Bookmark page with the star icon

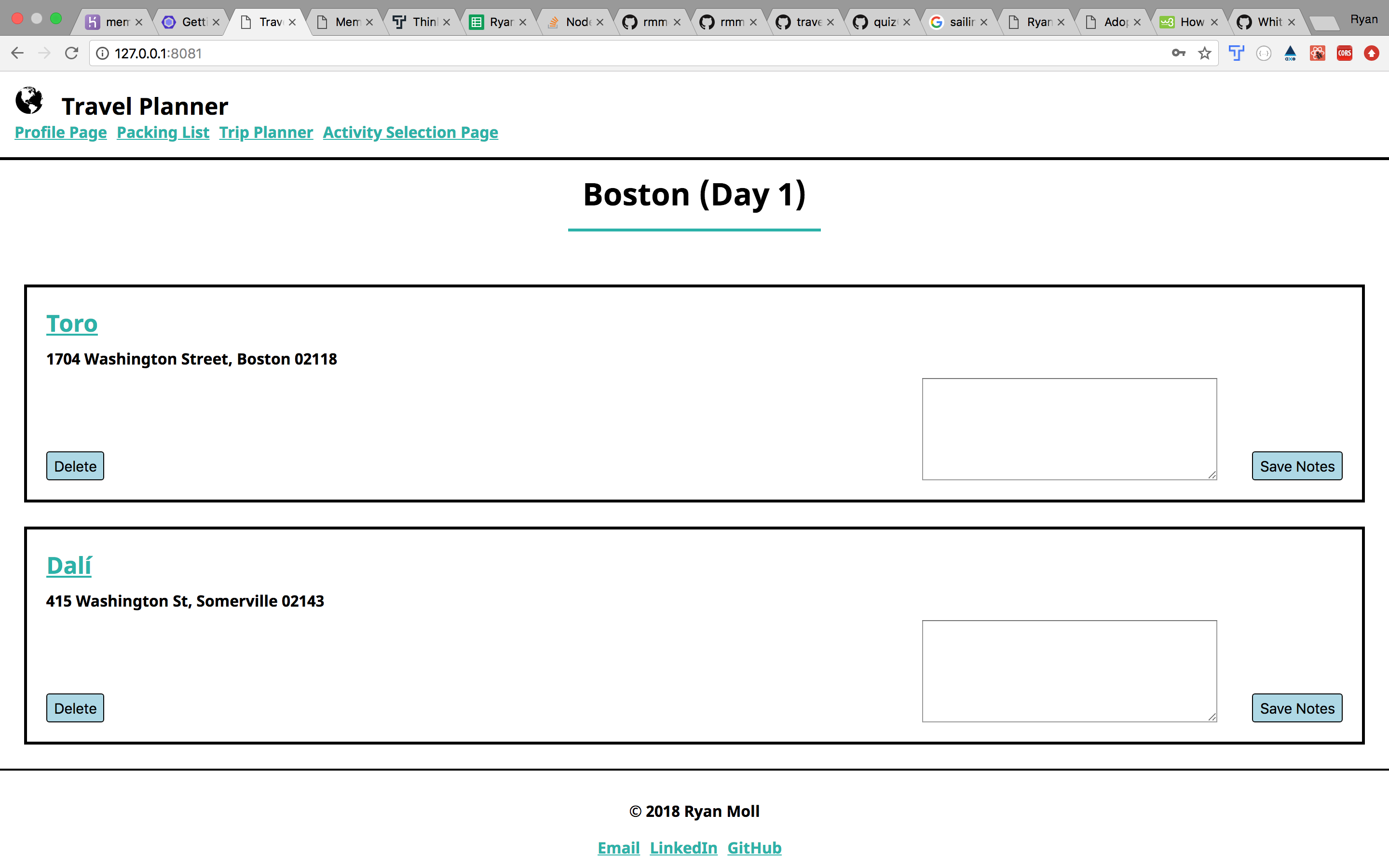coord(1204,54)
